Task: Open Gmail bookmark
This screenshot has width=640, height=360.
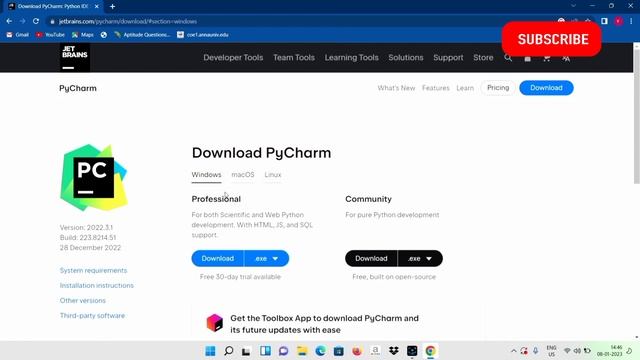Action: point(18,35)
